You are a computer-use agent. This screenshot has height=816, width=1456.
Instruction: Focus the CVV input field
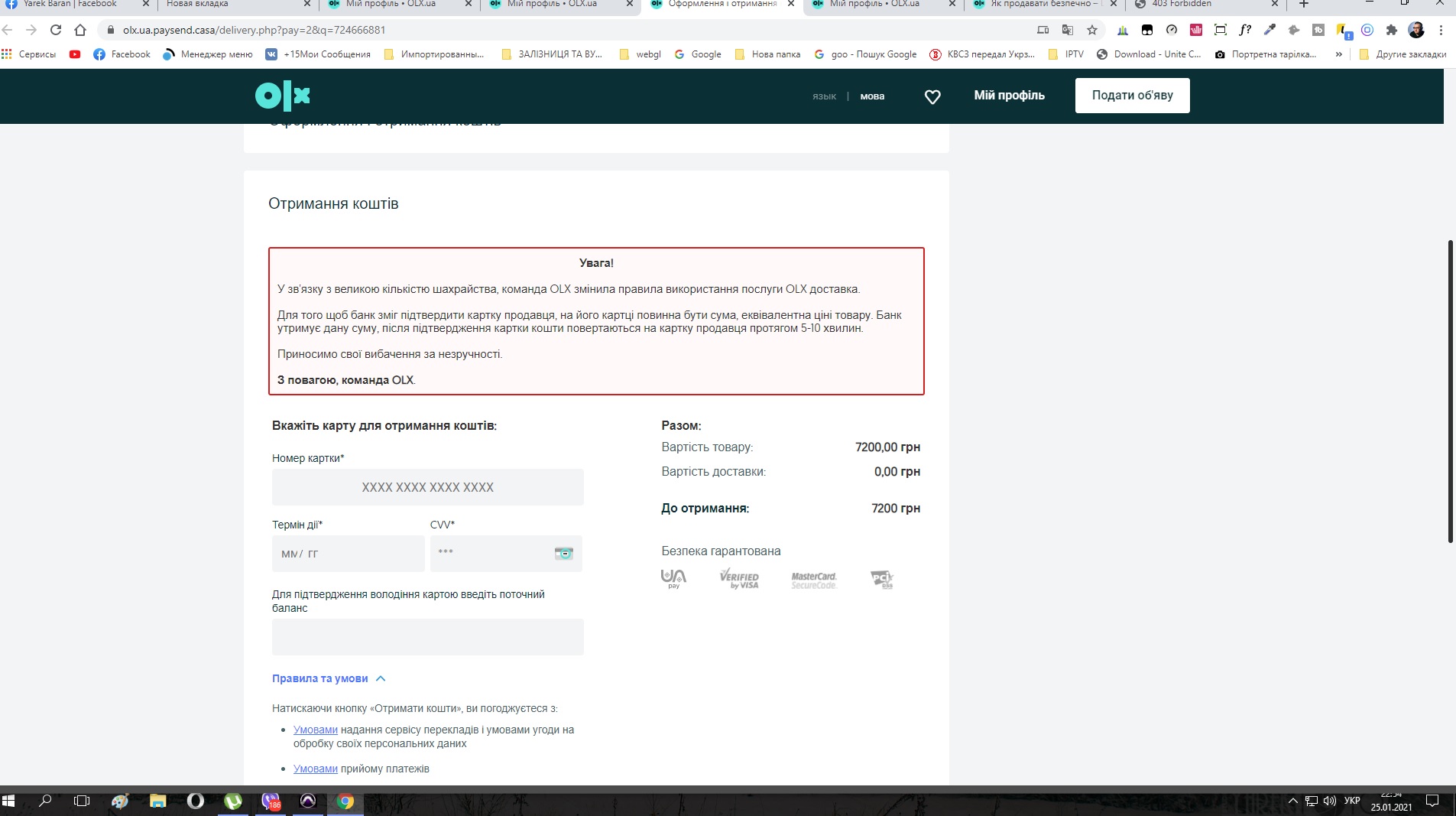pos(506,554)
